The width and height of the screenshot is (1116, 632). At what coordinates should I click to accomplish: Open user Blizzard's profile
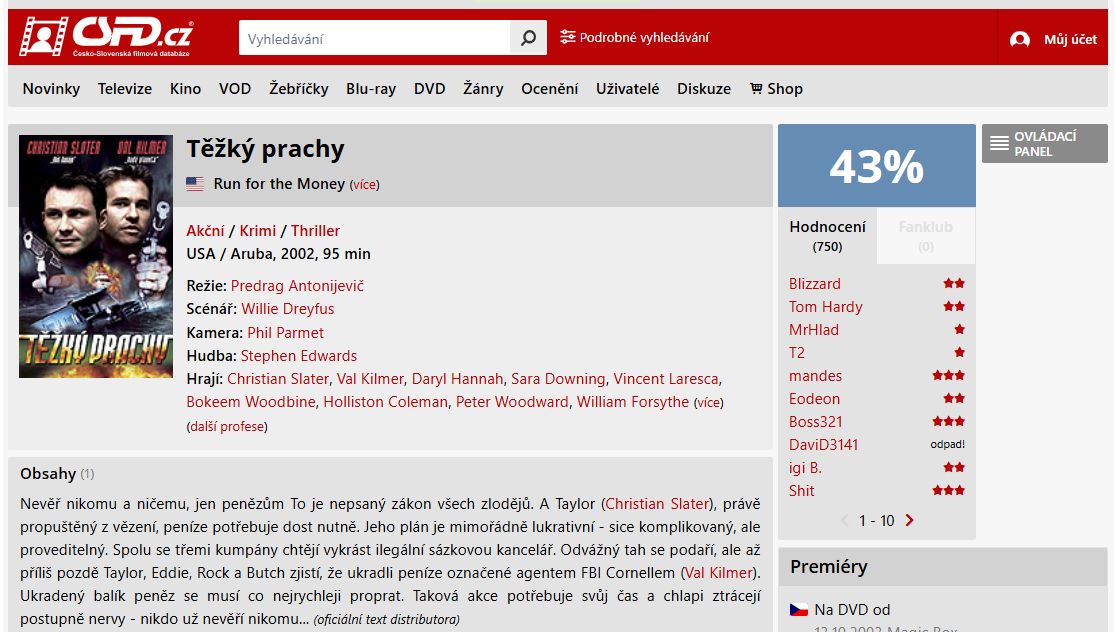(814, 283)
